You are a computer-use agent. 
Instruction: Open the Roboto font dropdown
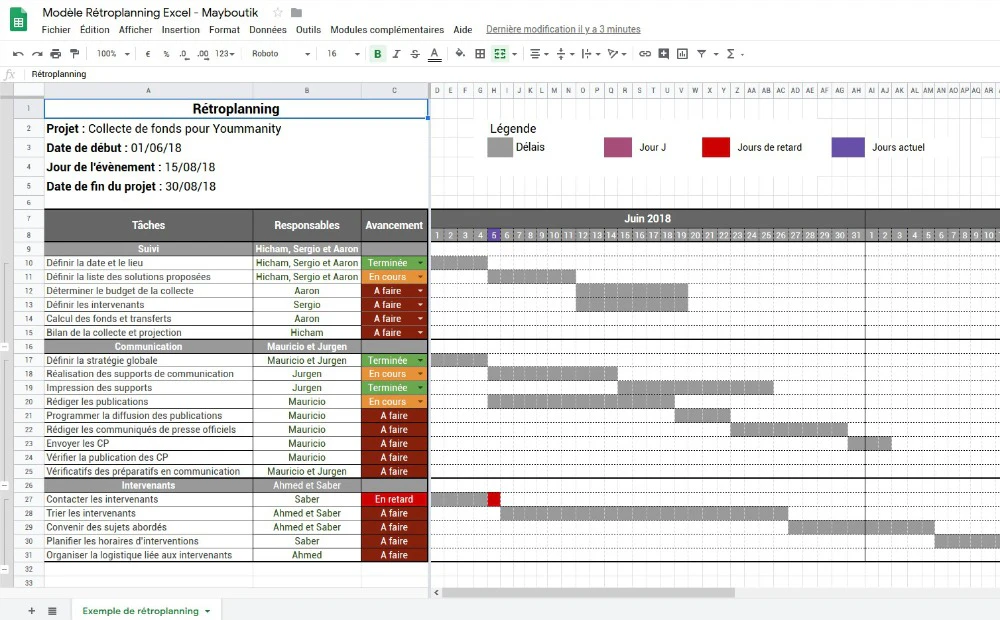click(x=281, y=54)
